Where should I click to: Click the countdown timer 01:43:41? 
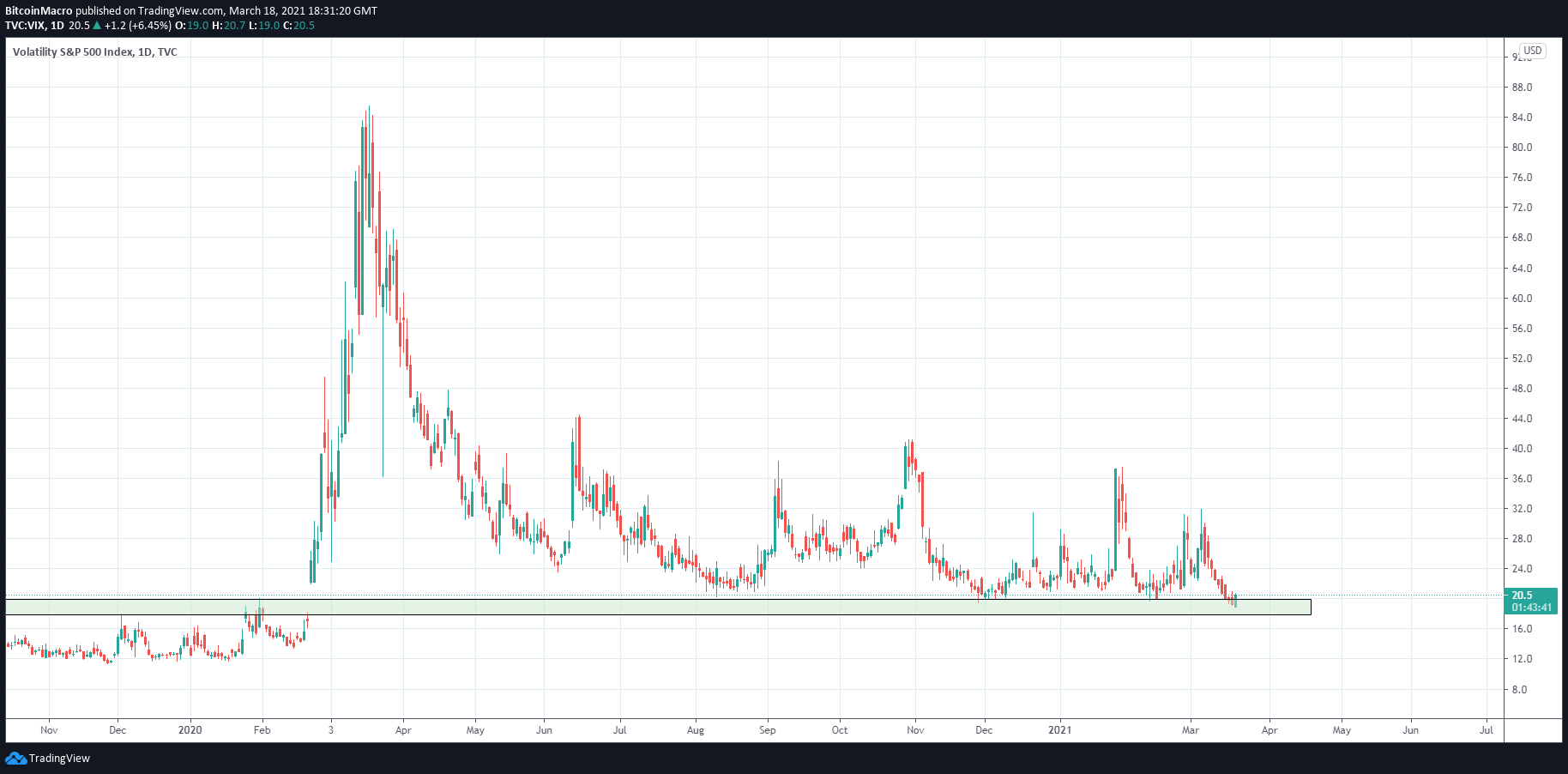(1532, 608)
